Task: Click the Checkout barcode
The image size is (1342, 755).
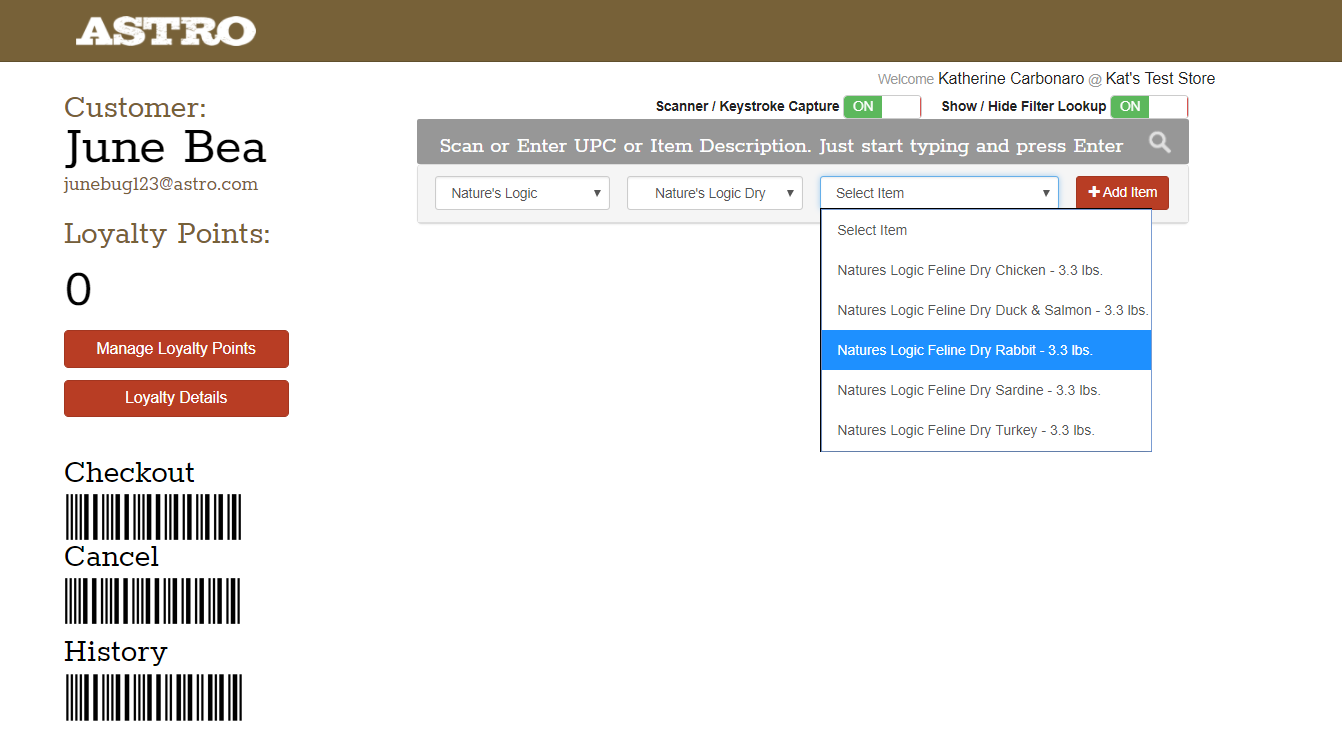Action: [153, 517]
